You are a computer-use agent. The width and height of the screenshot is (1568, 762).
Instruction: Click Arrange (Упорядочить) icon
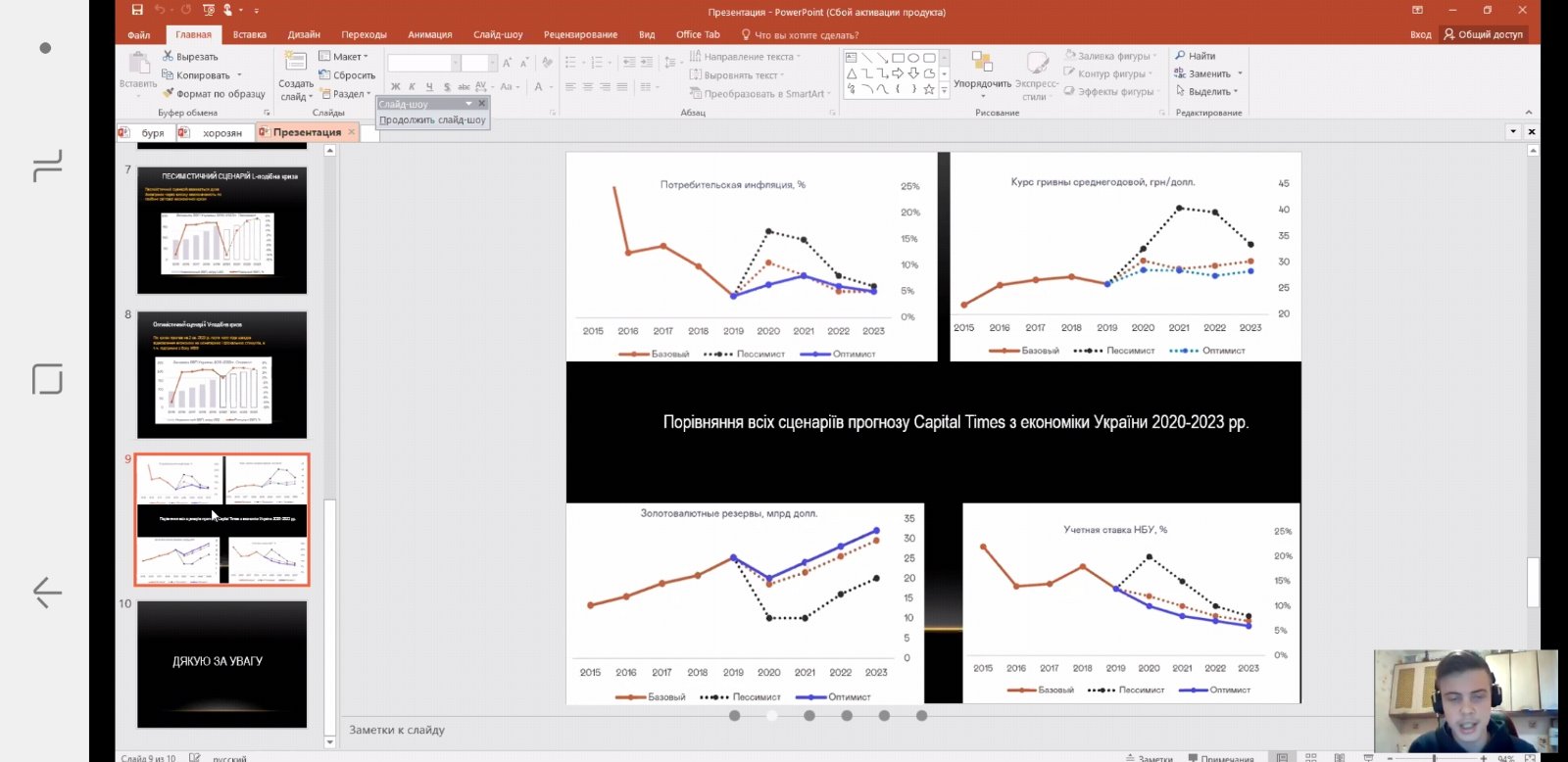coord(982,63)
